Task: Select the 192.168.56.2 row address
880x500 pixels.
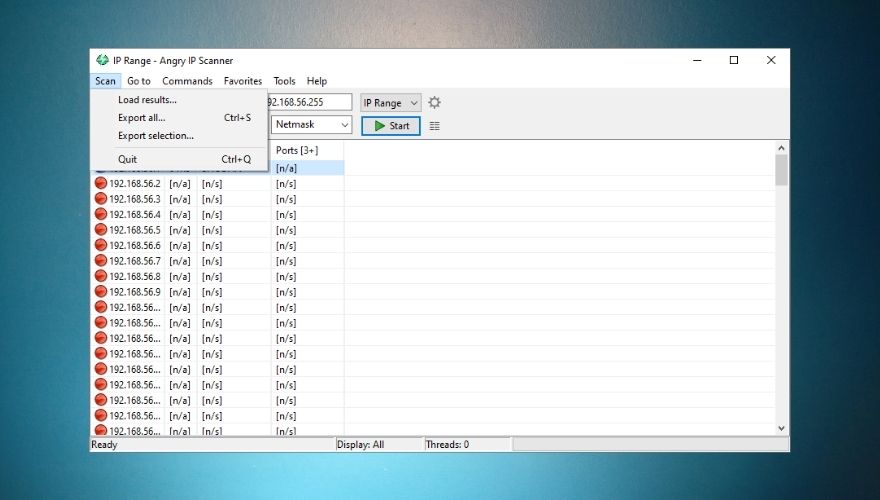Action: point(135,184)
